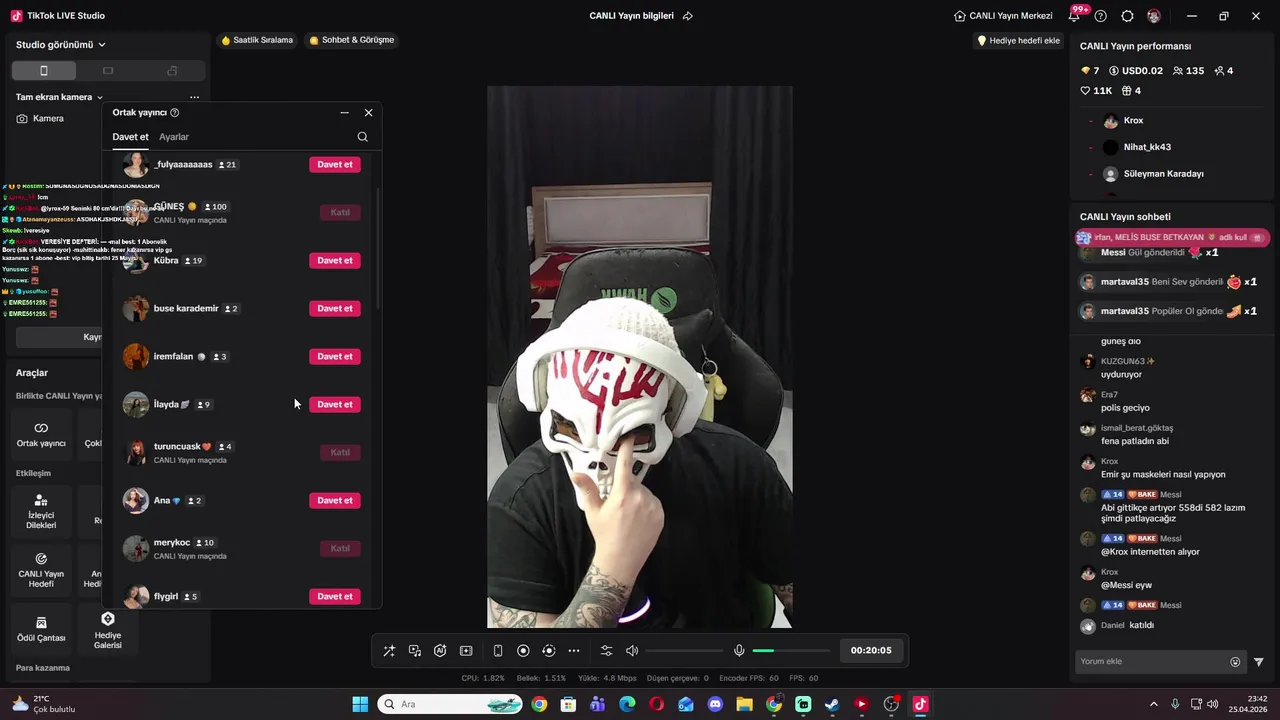
Task: Invite iremfalan with Davet et
Action: [x=335, y=356]
